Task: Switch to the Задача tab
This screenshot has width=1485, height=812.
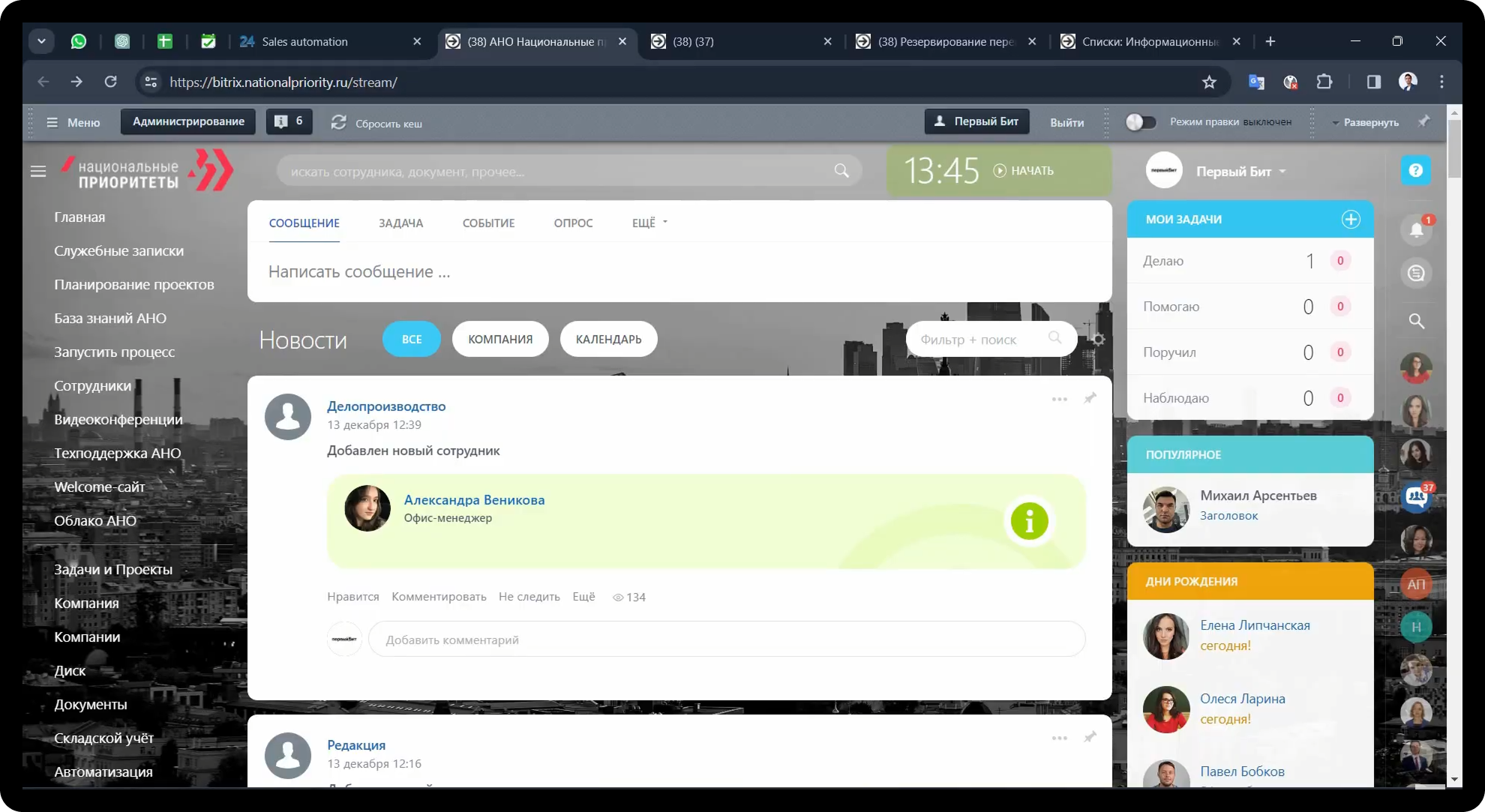Action: (400, 223)
